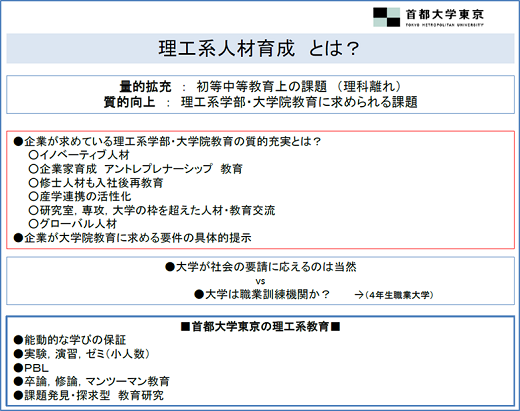Select the item 研究室, 専攻, 大学の枠を超えた人材・教育交流

[x=152, y=210]
